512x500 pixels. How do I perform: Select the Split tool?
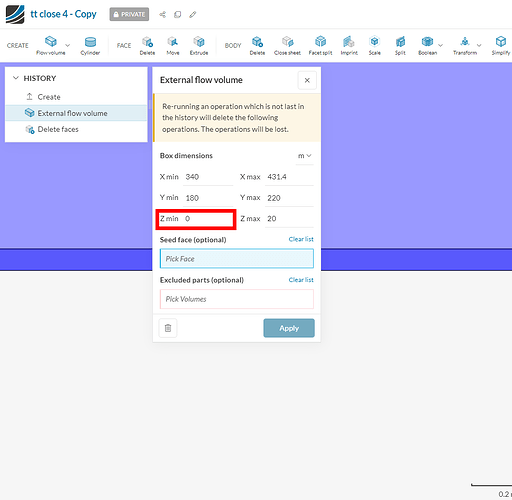coord(400,46)
